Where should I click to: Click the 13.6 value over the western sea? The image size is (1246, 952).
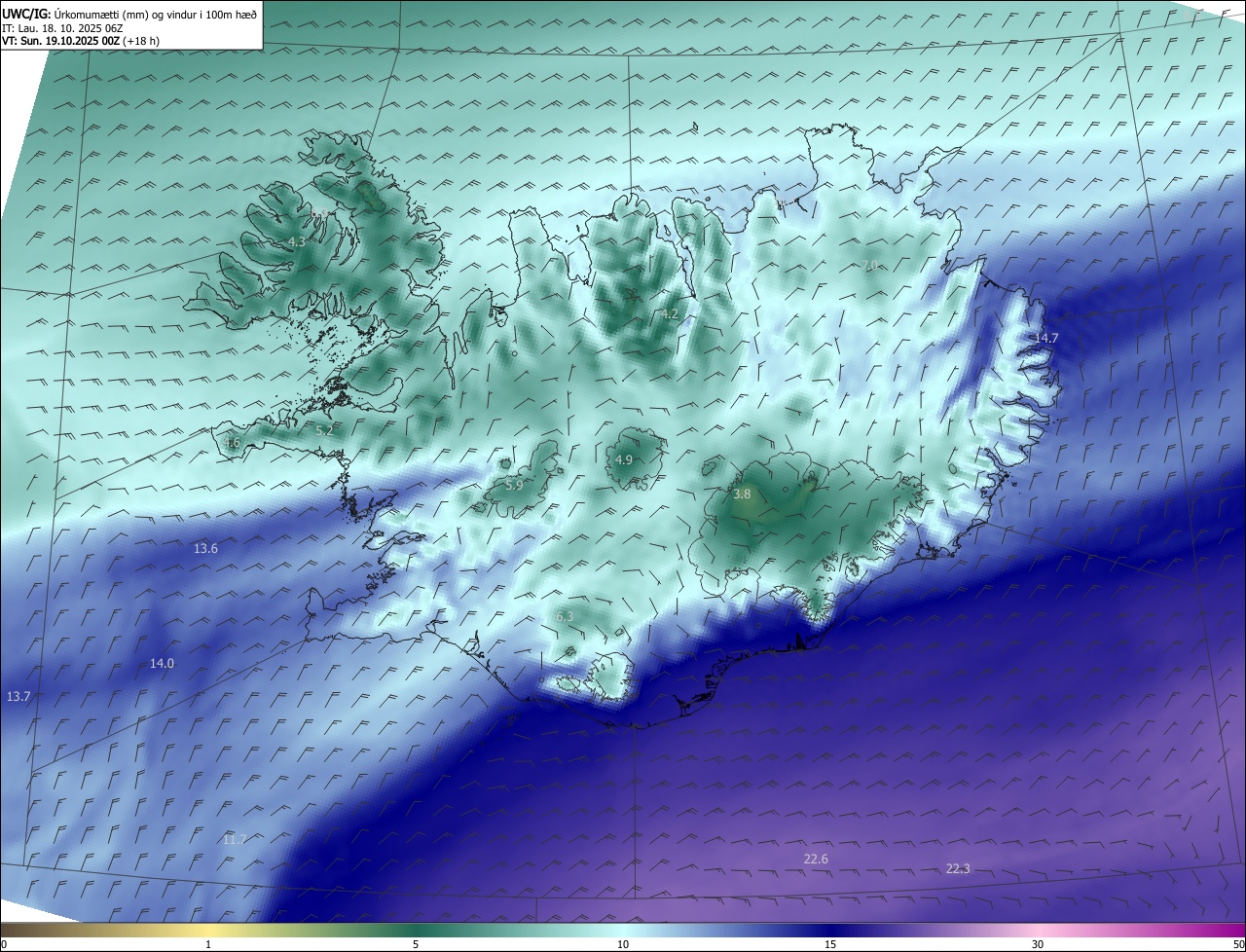coord(205,548)
